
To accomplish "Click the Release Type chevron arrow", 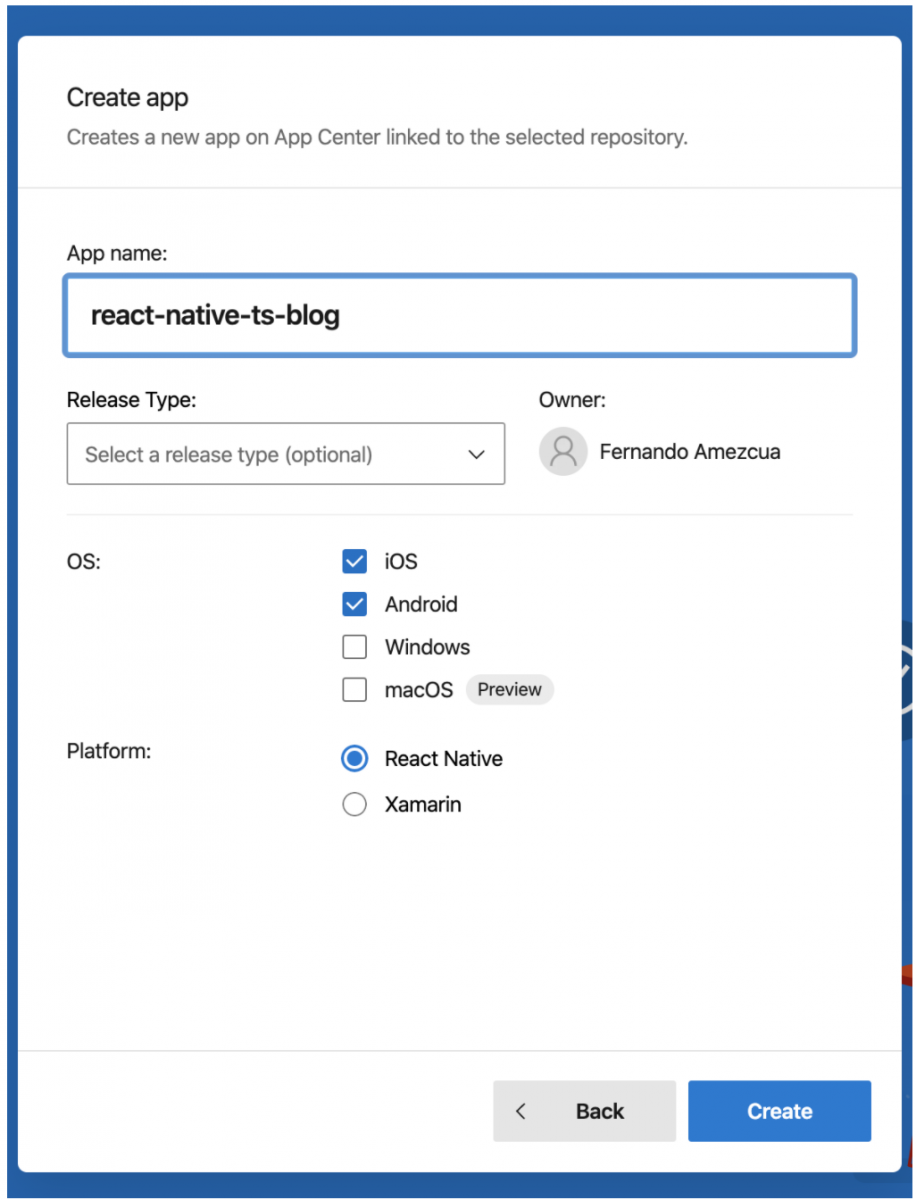I will [476, 455].
